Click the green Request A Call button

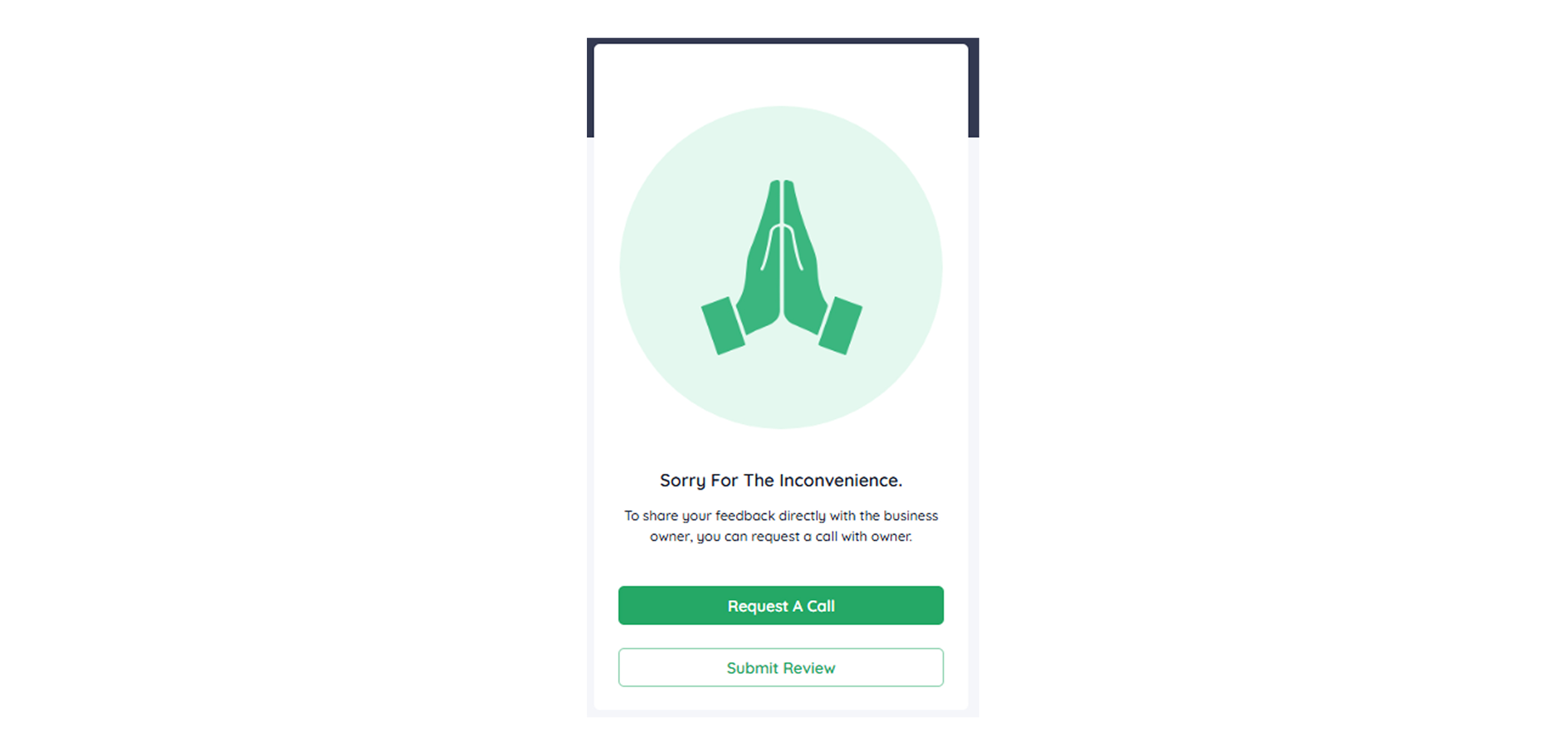pos(781,606)
